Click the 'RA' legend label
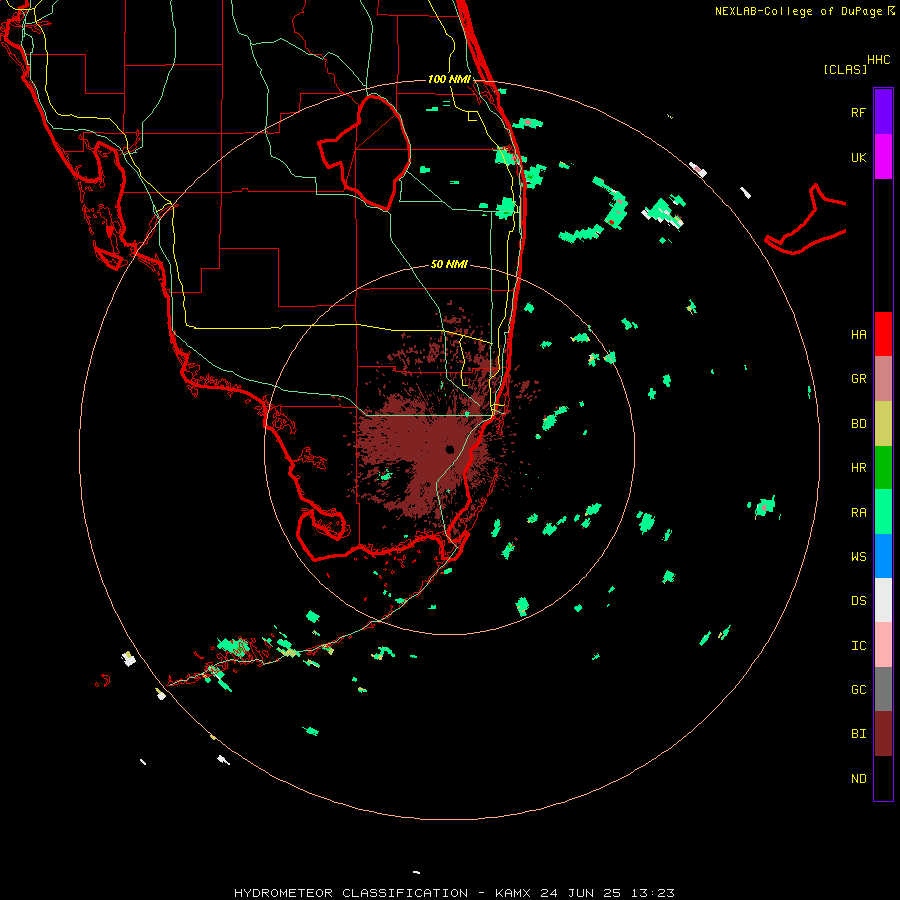 858,513
